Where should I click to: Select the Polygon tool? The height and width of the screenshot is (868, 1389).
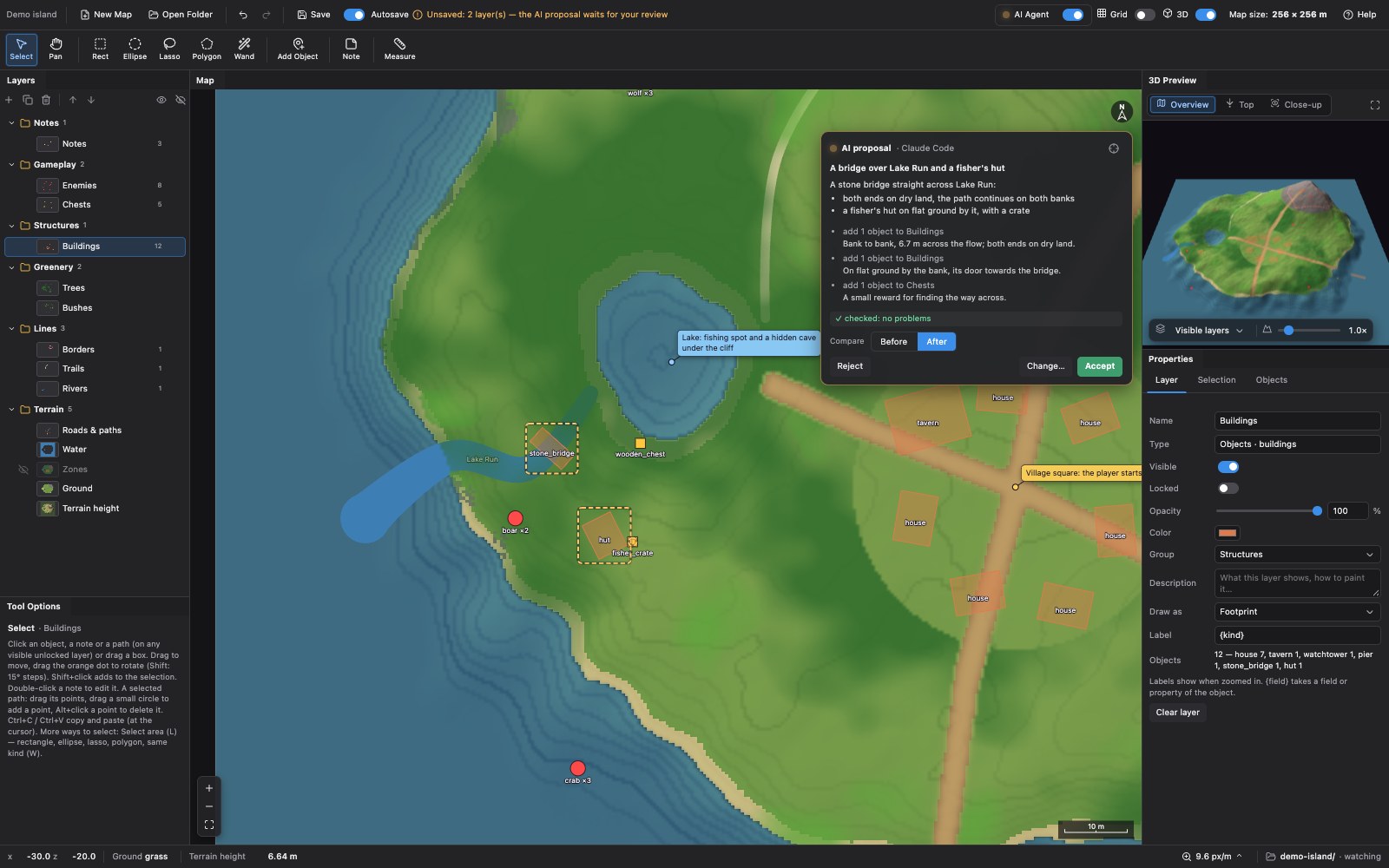click(x=207, y=49)
